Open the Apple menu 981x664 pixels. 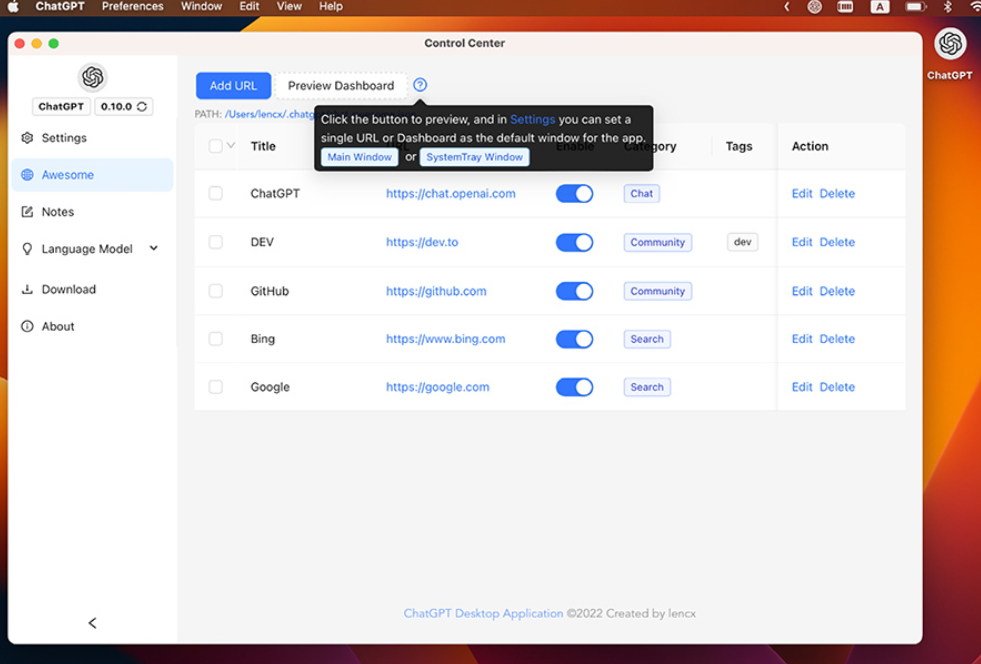point(13,6)
